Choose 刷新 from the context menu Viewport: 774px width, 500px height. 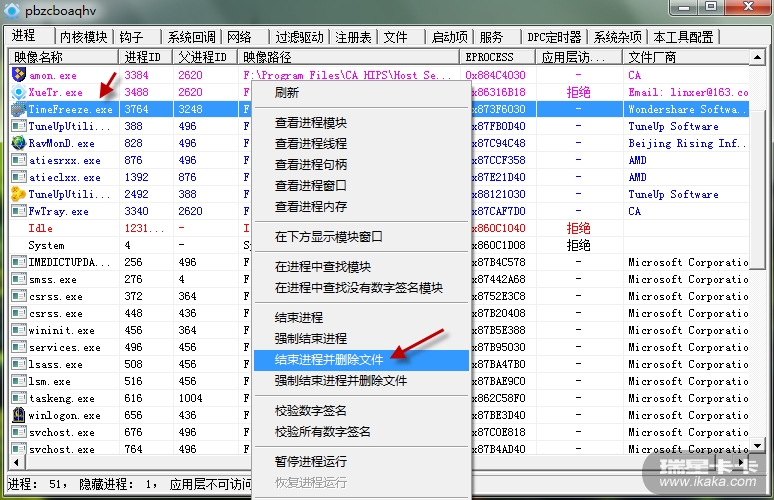pos(361,92)
